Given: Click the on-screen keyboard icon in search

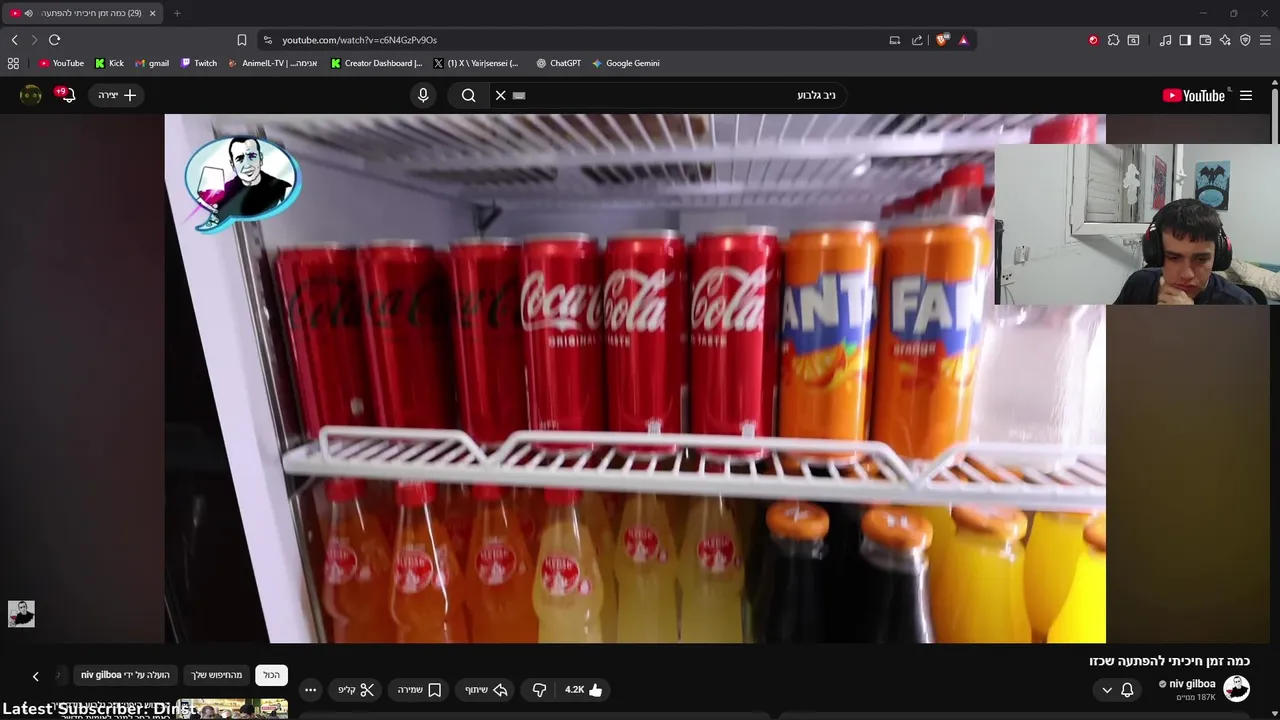Looking at the screenshot, I should [519, 95].
